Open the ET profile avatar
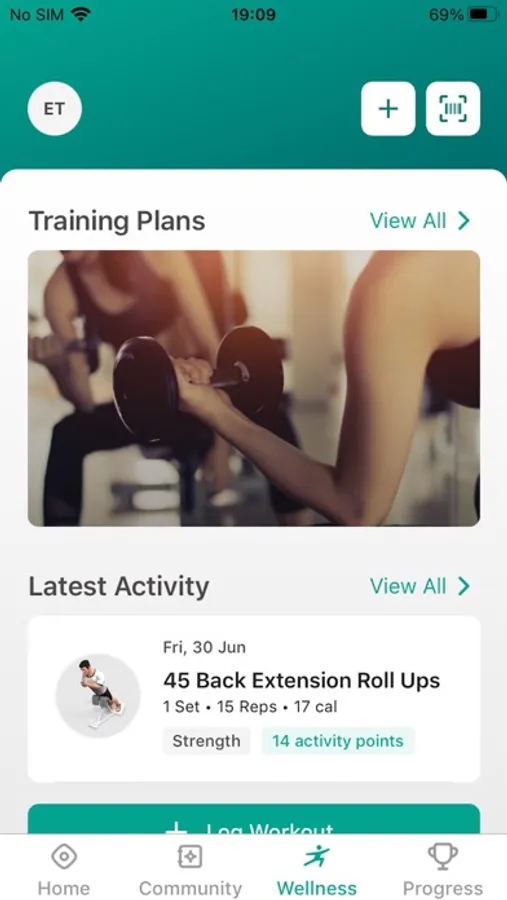Image resolution: width=507 pixels, height=900 pixels. coord(55,108)
